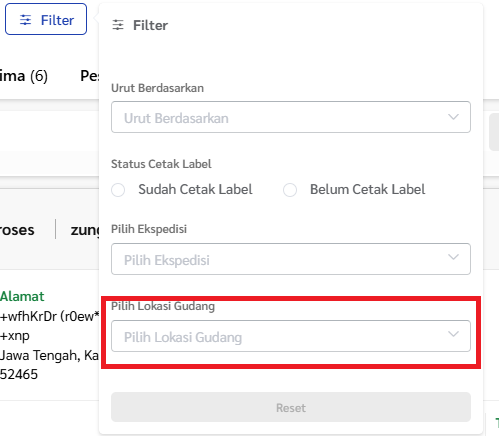This screenshot has width=499, height=436.
Task: Click the Sudah Cetak Label text
Action: tap(195, 189)
